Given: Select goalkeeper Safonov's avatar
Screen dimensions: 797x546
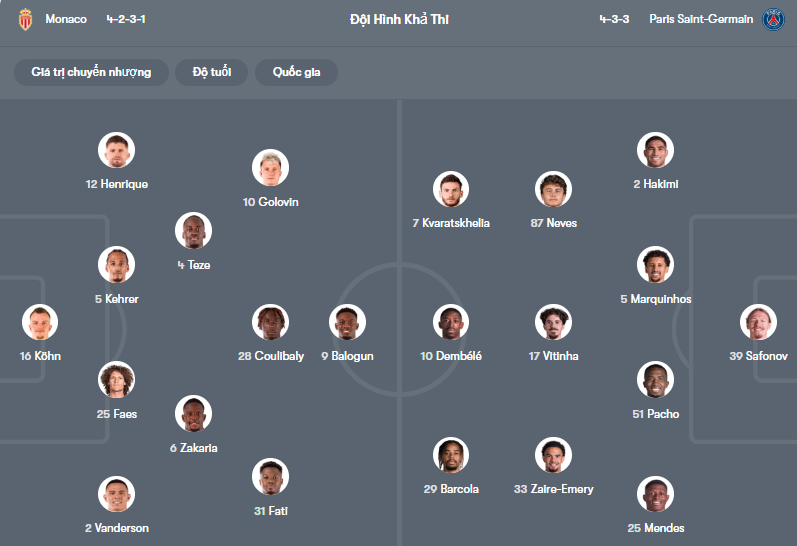Looking at the screenshot, I should coord(758,323).
